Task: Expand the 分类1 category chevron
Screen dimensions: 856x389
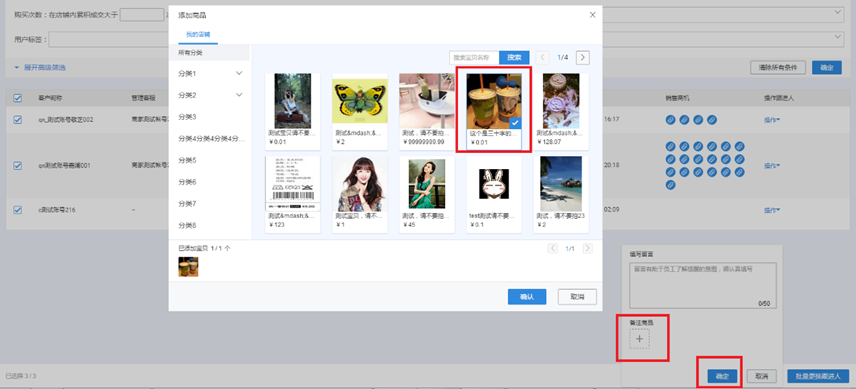Action: coord(239,73)
